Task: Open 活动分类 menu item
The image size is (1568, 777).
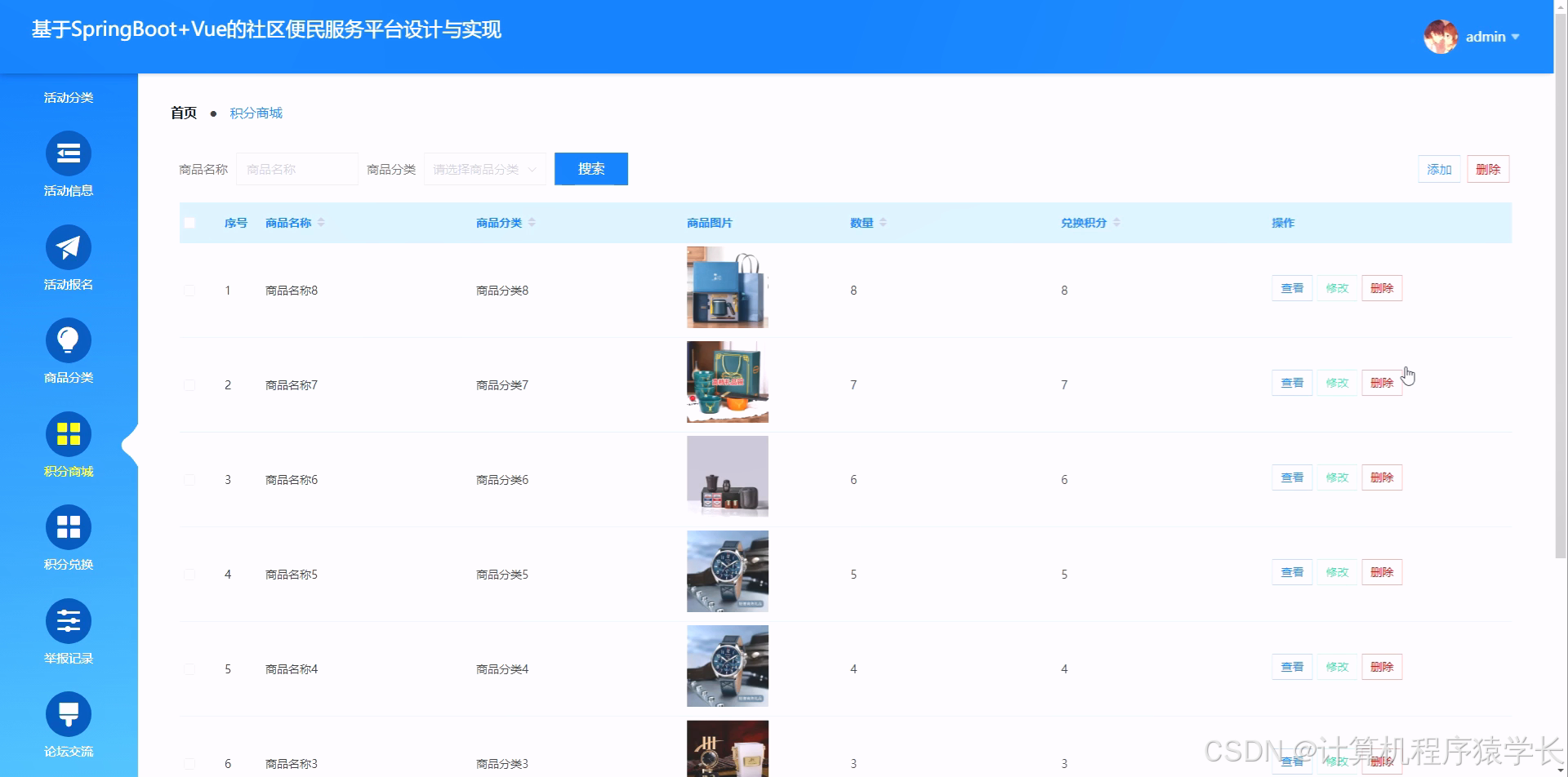Action: (69, 97)
